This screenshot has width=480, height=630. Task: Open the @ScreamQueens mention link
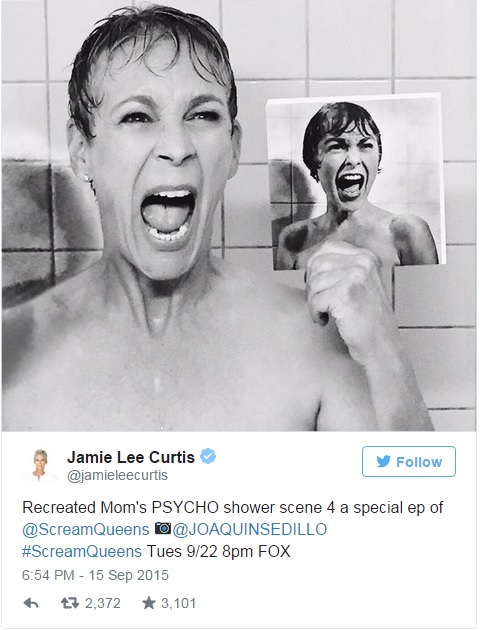[86, 529]
